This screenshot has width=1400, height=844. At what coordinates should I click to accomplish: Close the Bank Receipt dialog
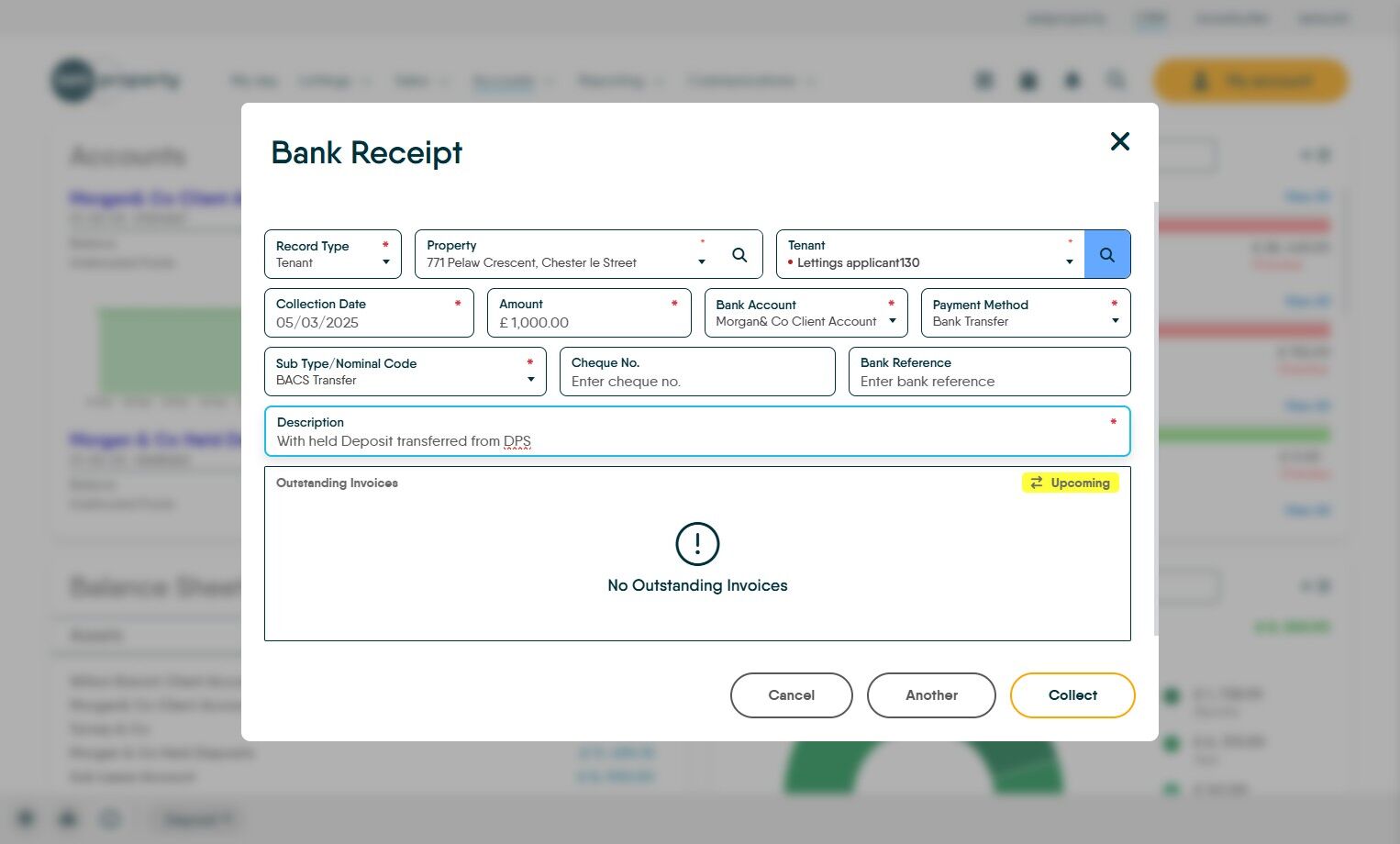point(1119,141)
